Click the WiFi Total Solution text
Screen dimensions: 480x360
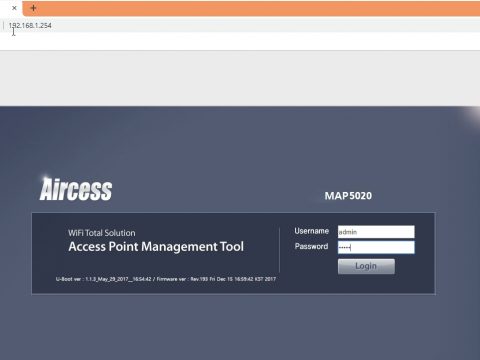pyautogui.click(x=102, y=233)
